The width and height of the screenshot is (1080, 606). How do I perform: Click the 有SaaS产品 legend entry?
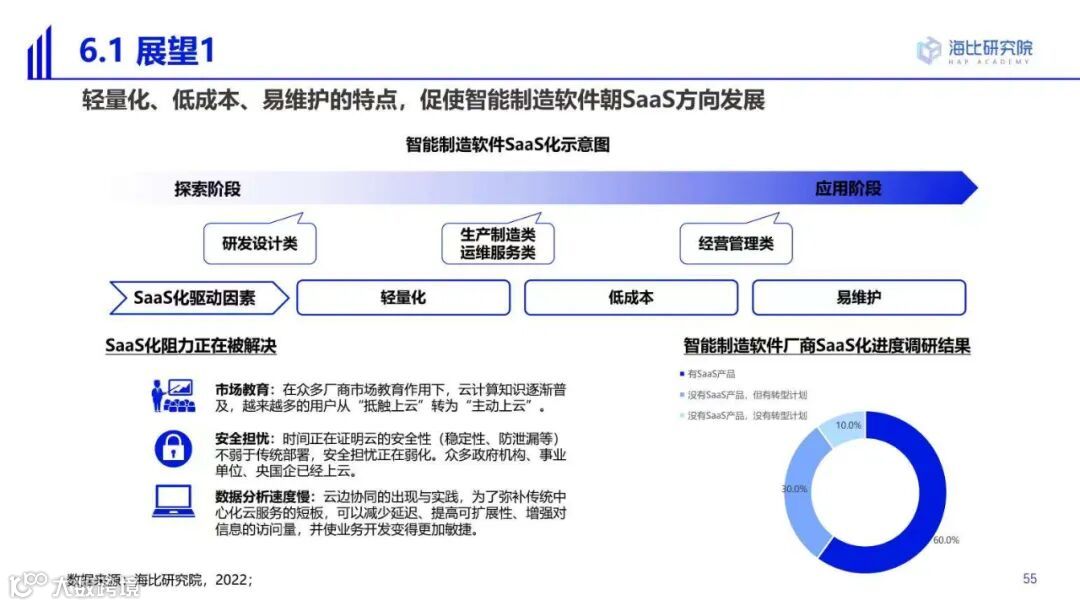707,374
